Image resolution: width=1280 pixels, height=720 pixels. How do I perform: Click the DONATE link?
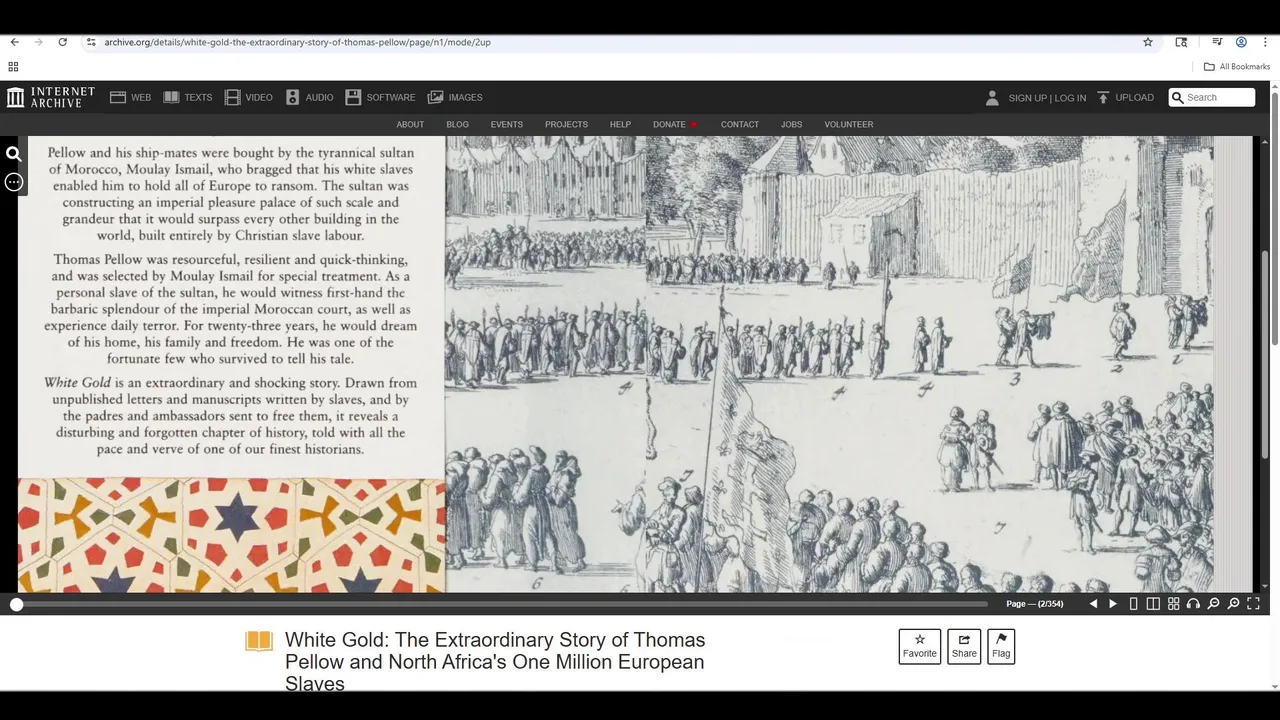coord(669,124)
